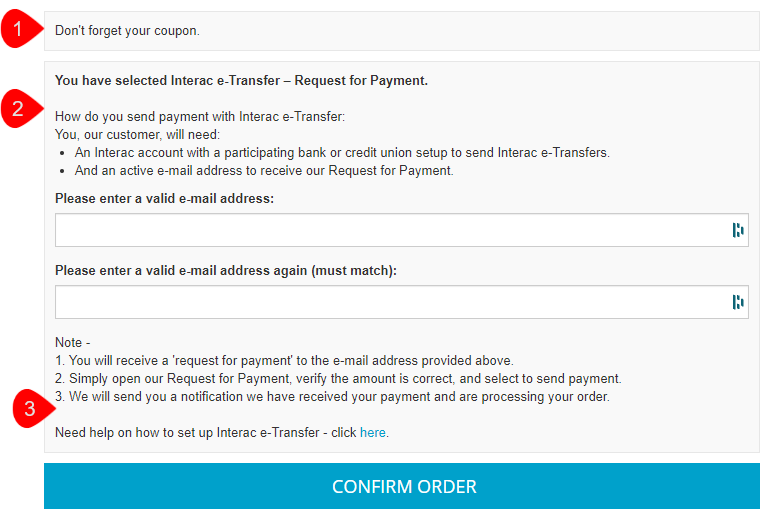The width and height of the screenshot is (766, 527).
Task: Click the 'Need help on how to set up' text
Action: pyautogui.click(x=205, y=433)
